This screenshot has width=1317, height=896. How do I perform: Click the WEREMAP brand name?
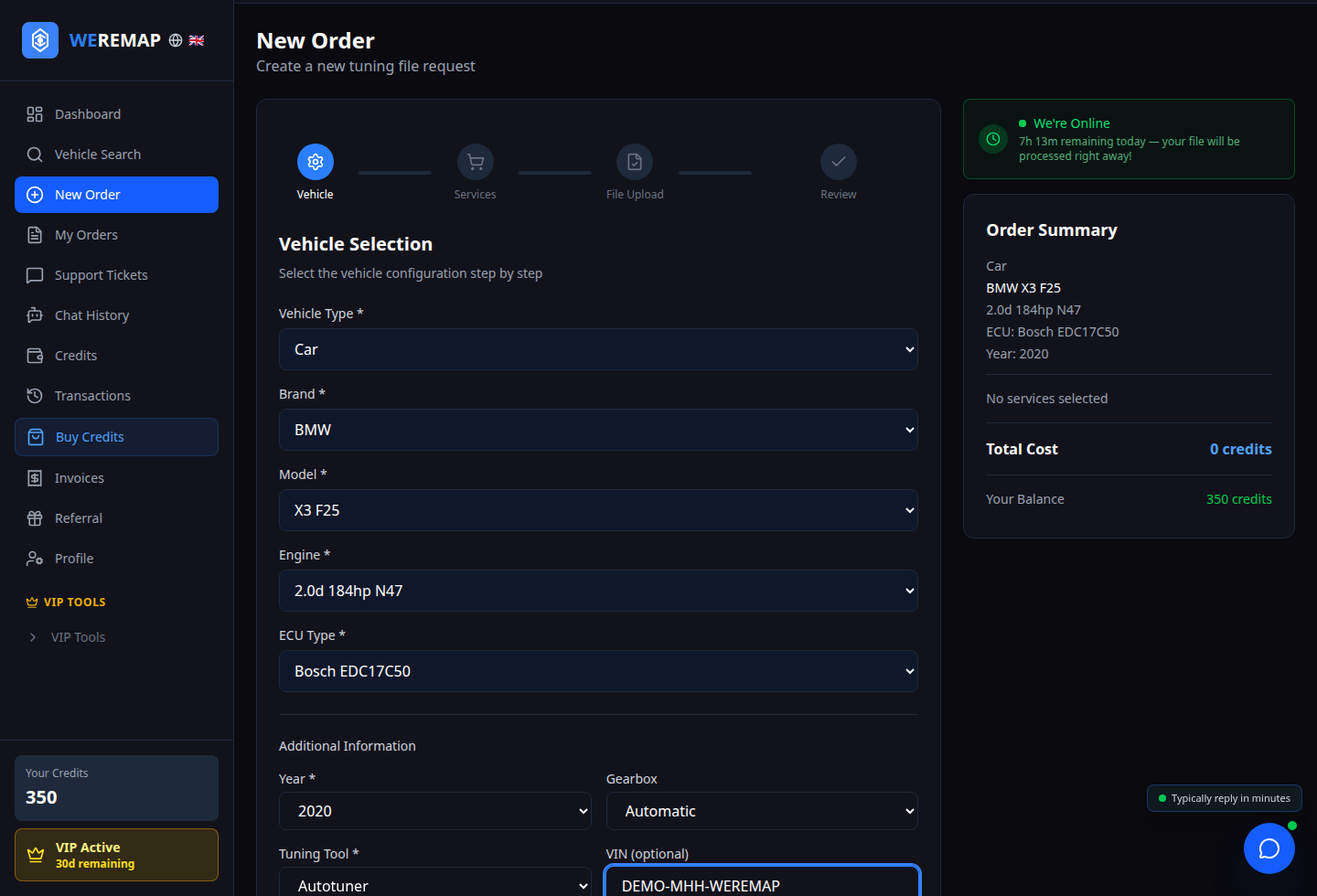[x=115, y=40]
